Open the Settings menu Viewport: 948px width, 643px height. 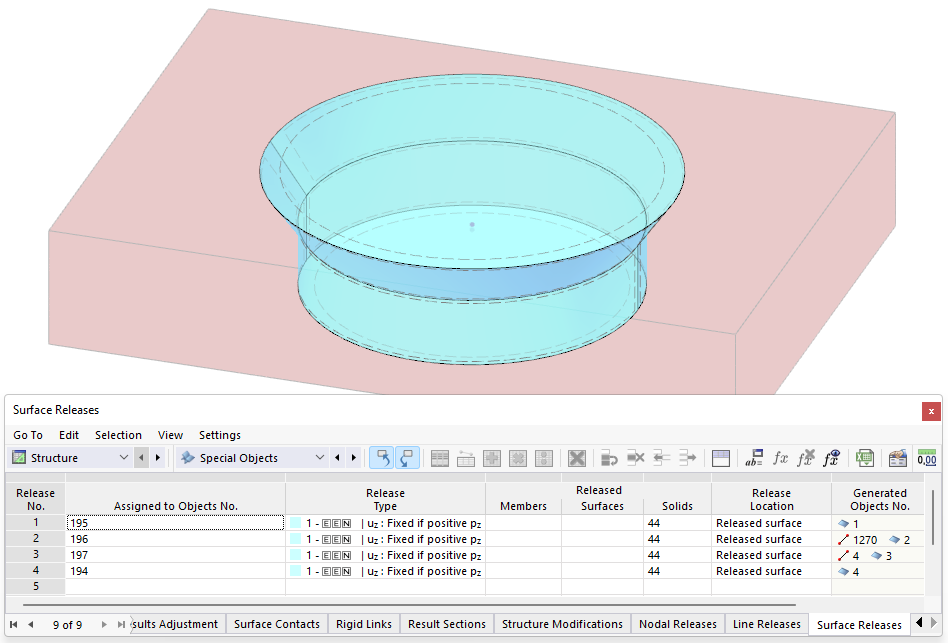pyautogui.click(x=219, y=435)
